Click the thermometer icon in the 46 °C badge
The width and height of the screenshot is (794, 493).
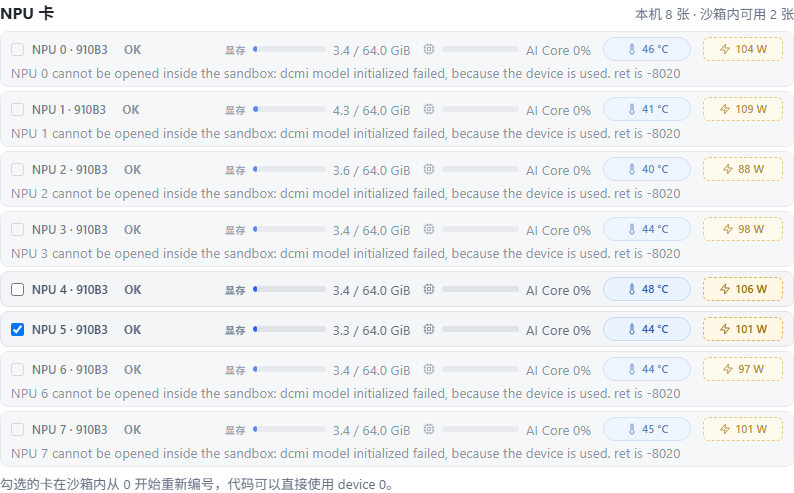point(631,49)
